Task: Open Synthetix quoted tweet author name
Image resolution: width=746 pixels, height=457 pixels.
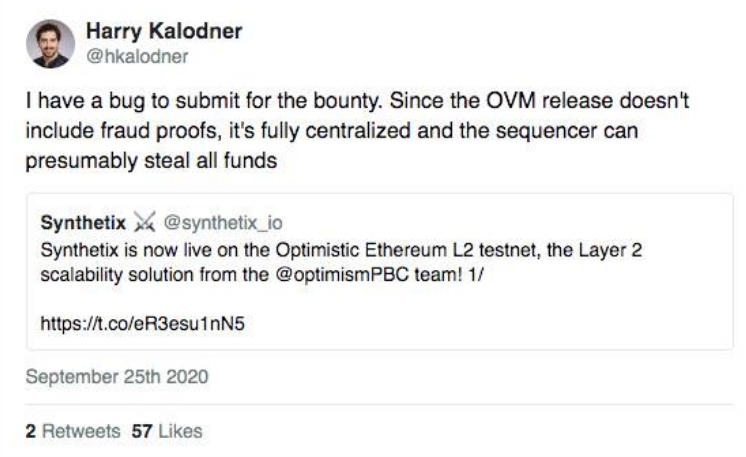Action: pyautogui.click(x=83, y=223)
